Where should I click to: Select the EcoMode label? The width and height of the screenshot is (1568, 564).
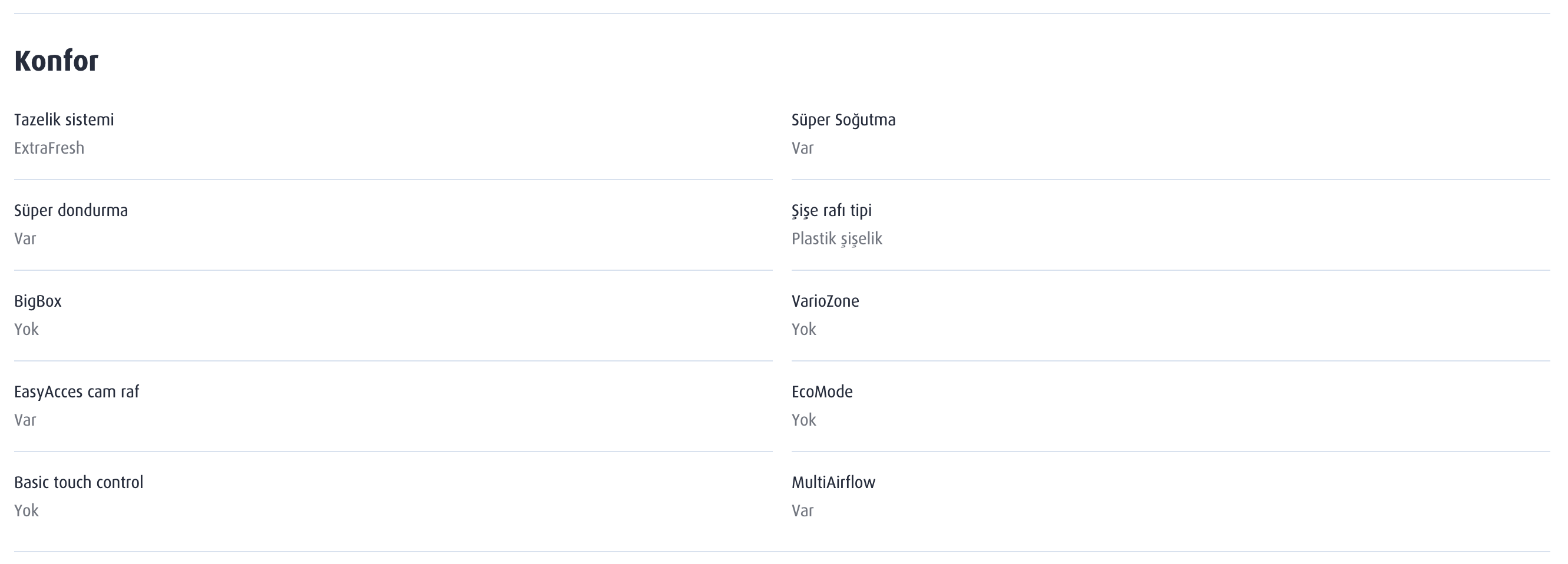pos(822,392)
